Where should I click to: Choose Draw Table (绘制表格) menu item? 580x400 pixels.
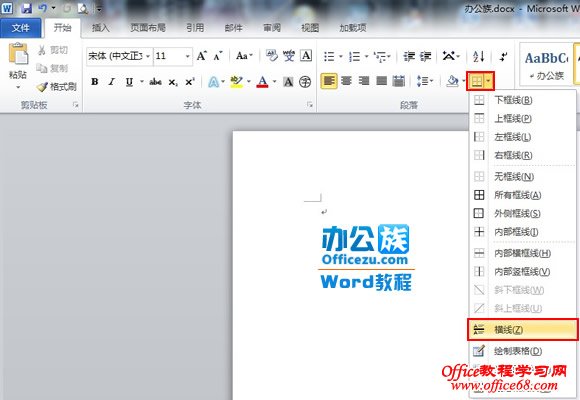(x=522, y=351)
